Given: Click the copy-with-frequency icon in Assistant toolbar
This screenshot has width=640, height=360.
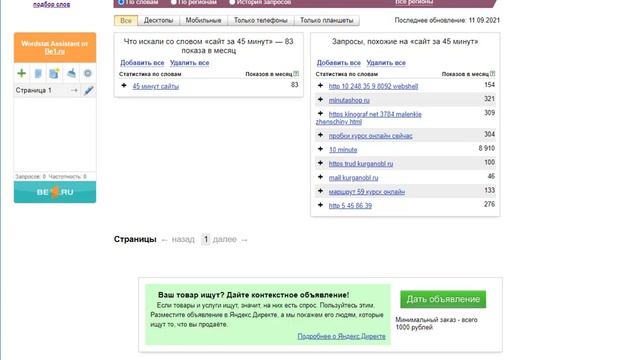Looking at the screenshot, I should 54,73.
